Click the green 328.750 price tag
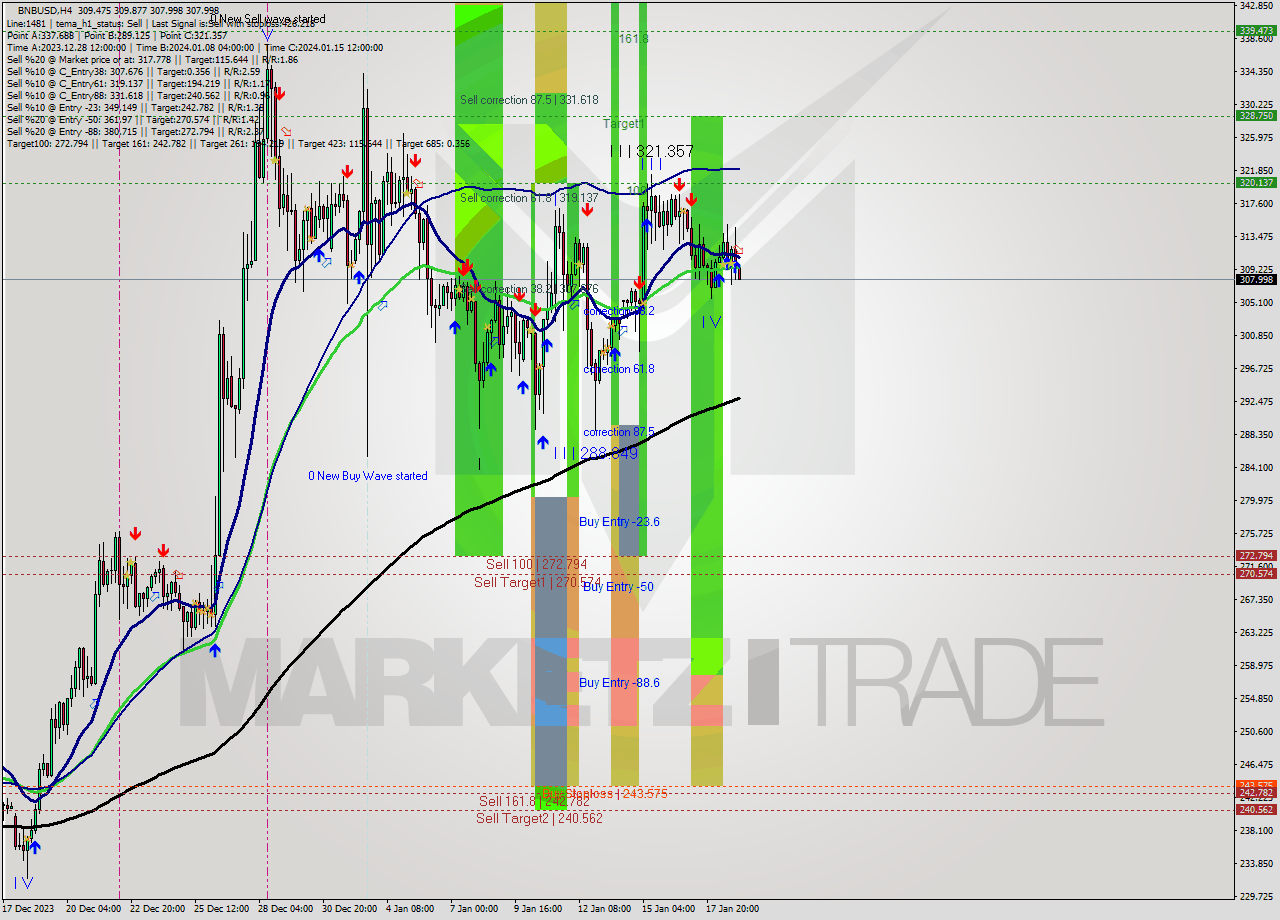The height and width of the screenshot is (920, 1280). point(1256,116)
